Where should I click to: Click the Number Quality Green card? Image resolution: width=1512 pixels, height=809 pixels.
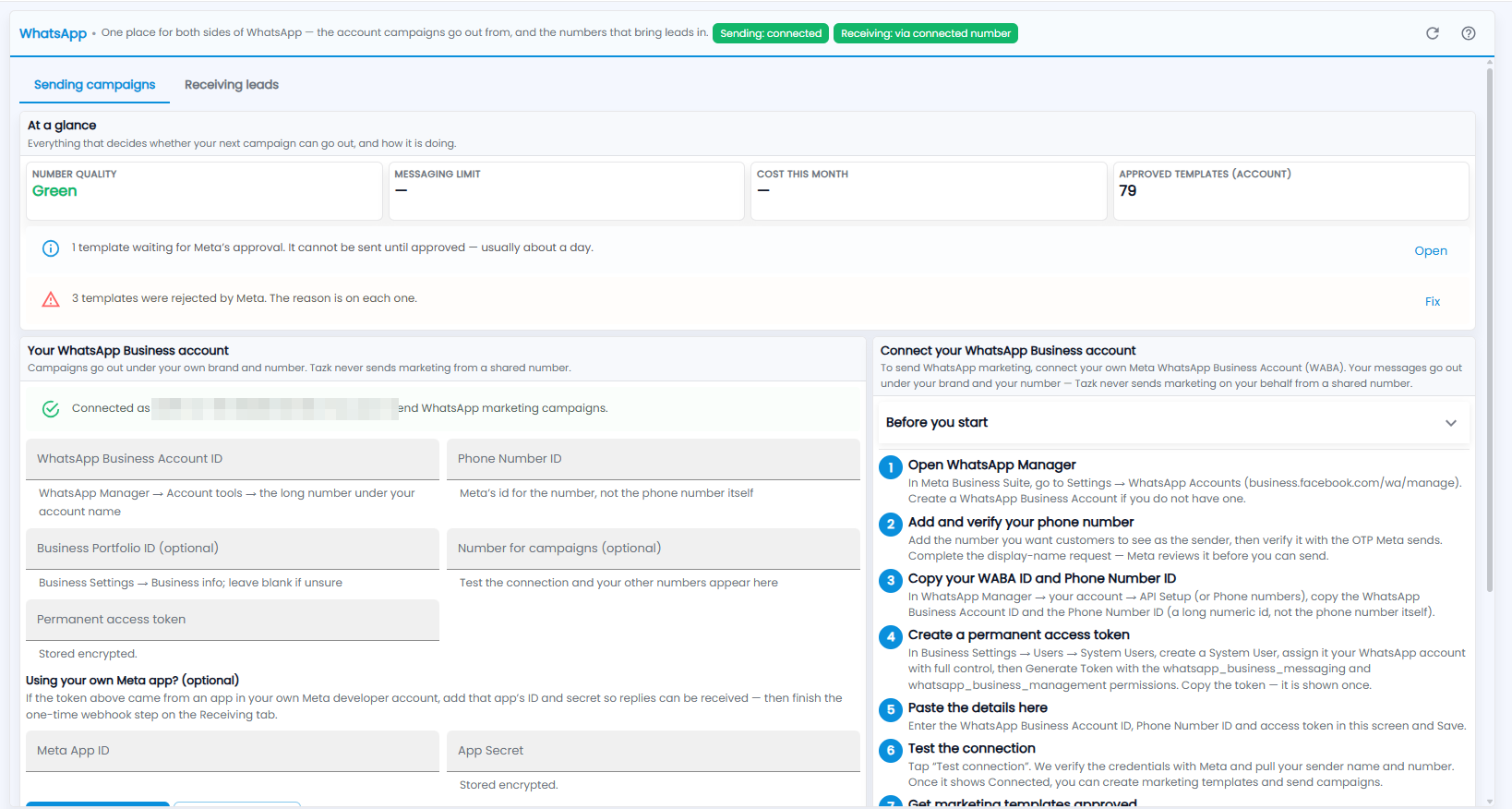[204, 191]
